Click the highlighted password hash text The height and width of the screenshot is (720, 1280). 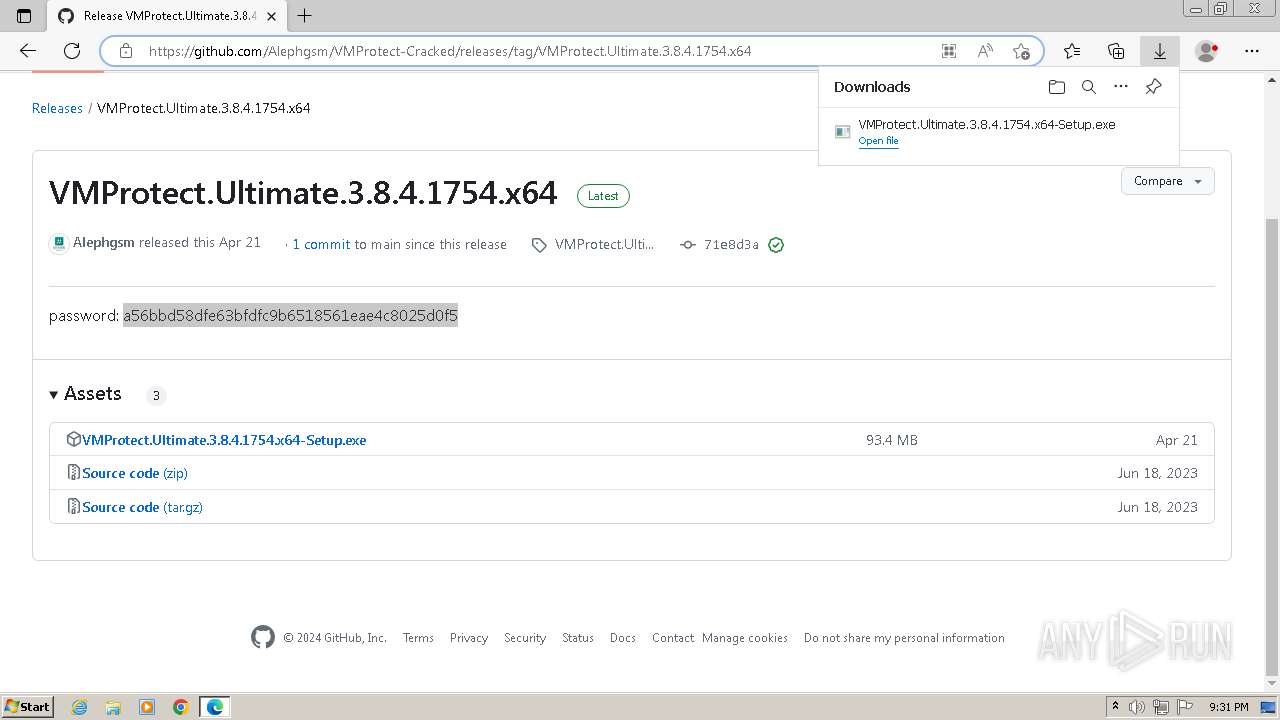coord(290,316)
